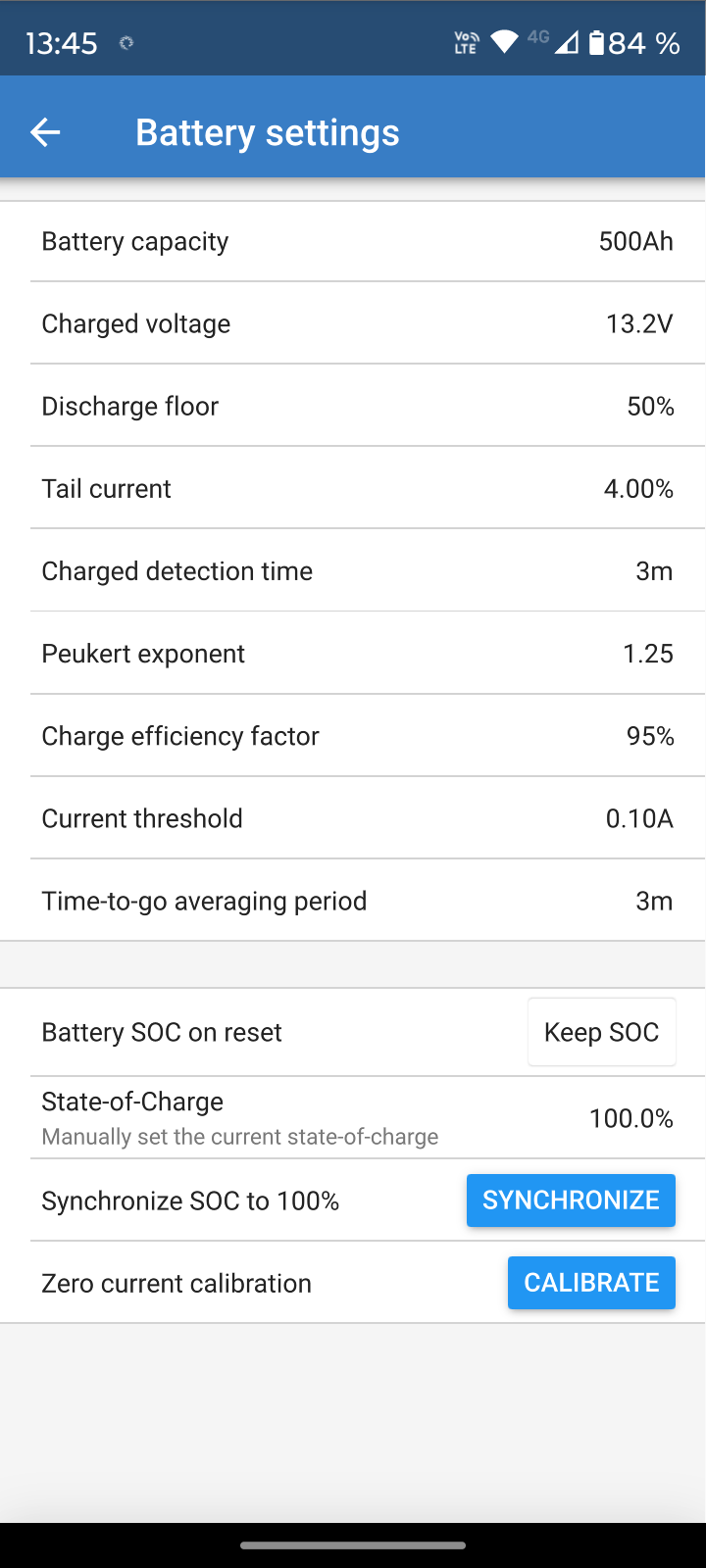Open the Battery SOC on reset dropdown

pos(601,1032)
